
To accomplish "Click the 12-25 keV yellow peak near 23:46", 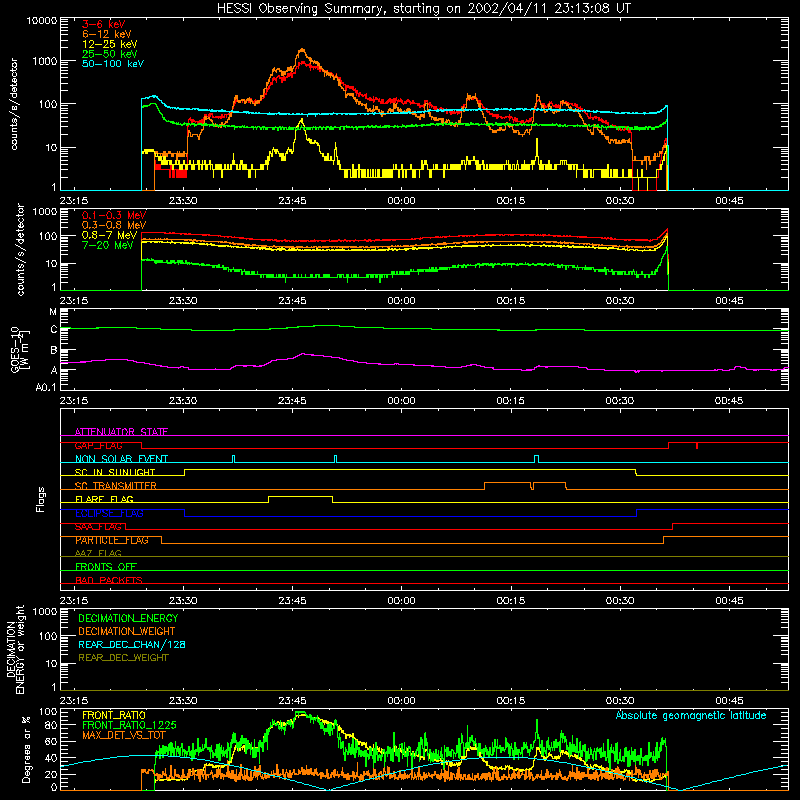I will 302,121.
